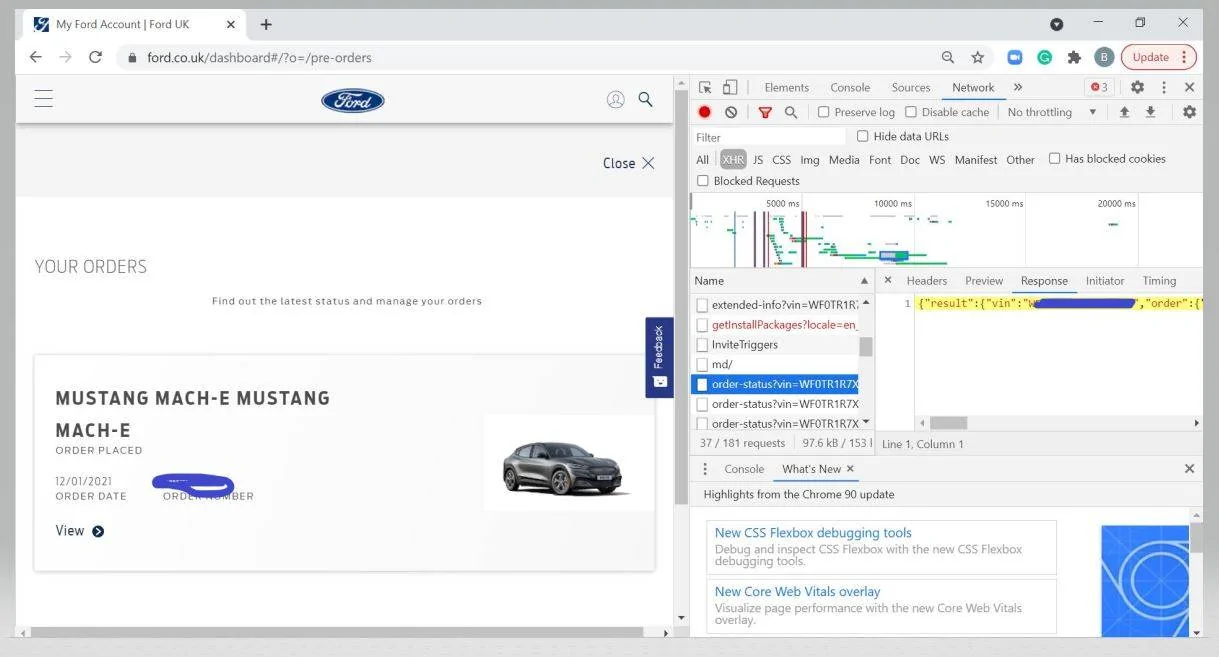The height and width of the screenshot is (657, 1219).
Task: Select the All filter type
Action: pos(703,160)
